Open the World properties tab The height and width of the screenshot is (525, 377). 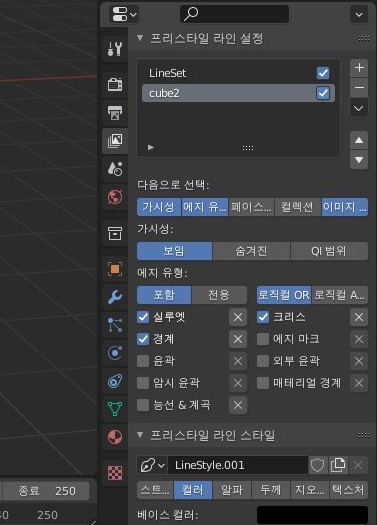coord(115,197)
